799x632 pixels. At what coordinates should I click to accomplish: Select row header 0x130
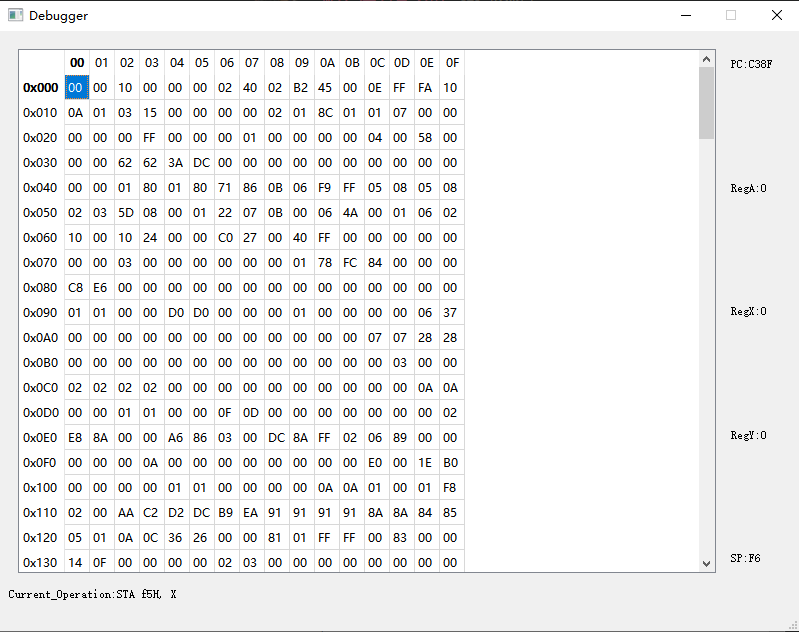[x=42, y=561]
